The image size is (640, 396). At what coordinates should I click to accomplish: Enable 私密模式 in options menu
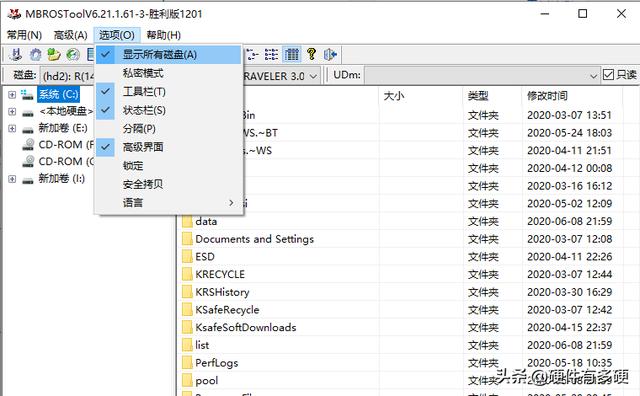click(x=169, y=73)
